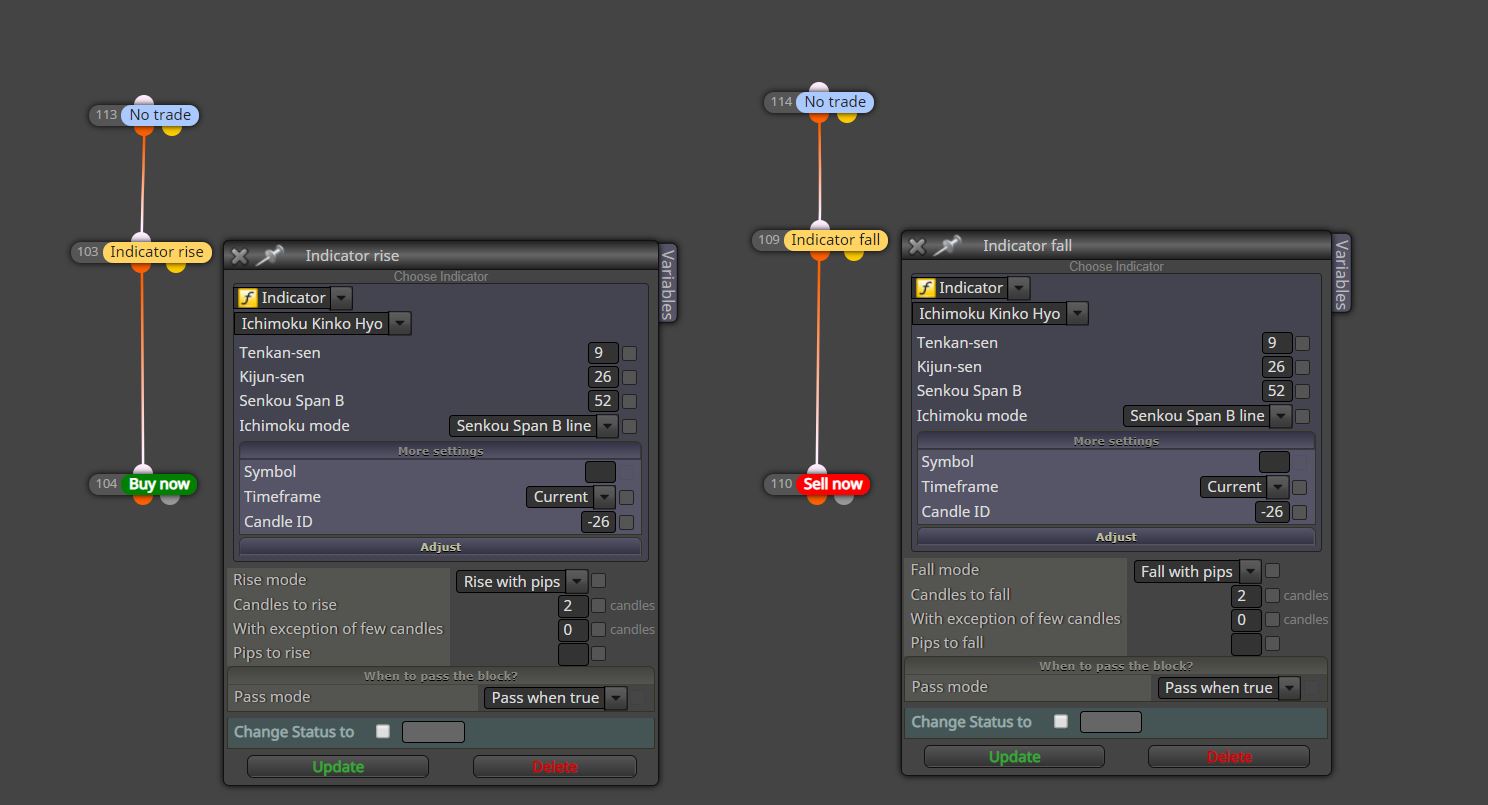Viewport: 1488px width, 805px height.
Task: Click Update in the Indicator rise panel
Action: pyautogui.click(x=338, y=767)
